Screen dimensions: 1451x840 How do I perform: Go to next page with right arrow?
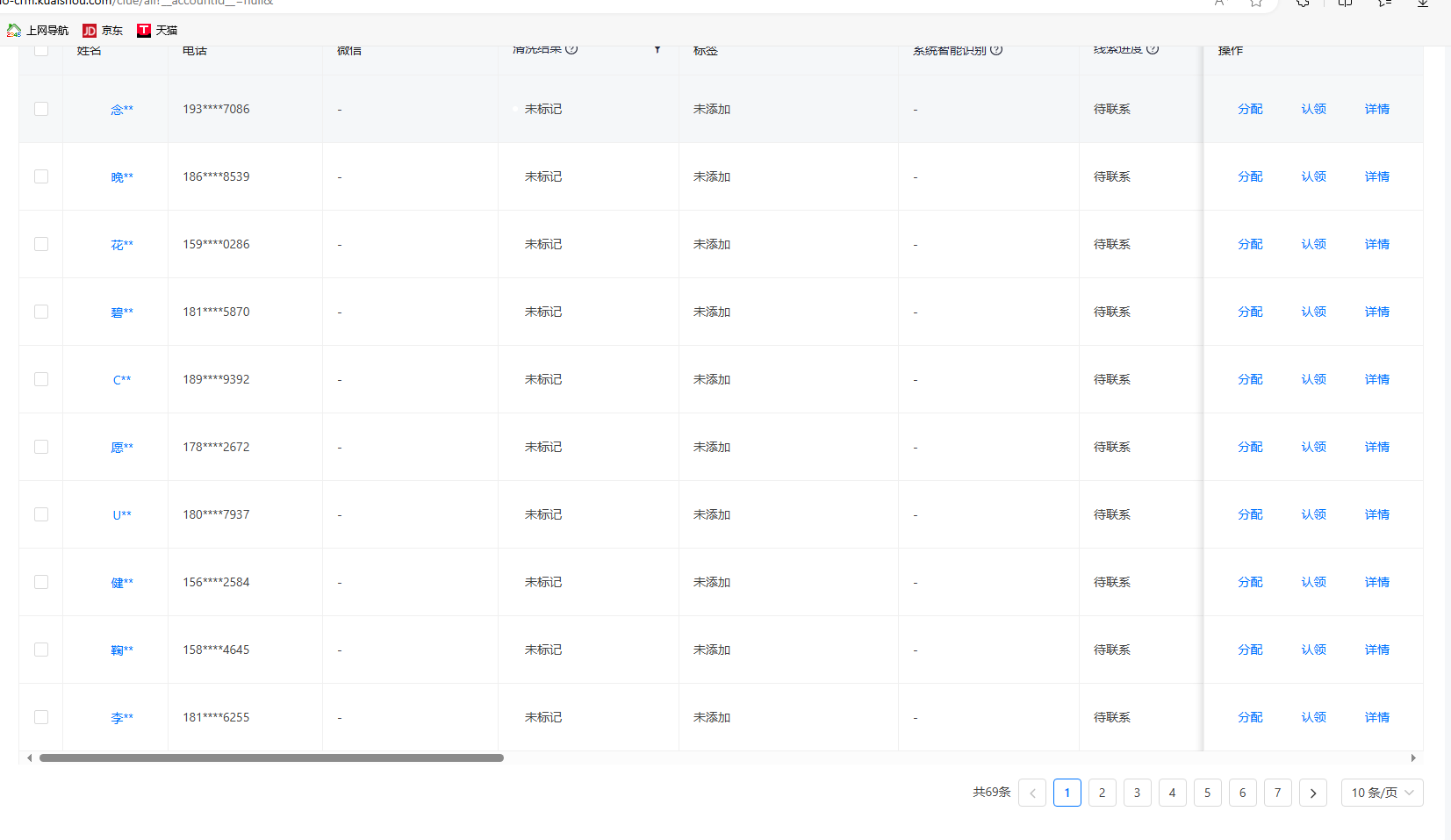[1312, 793]
